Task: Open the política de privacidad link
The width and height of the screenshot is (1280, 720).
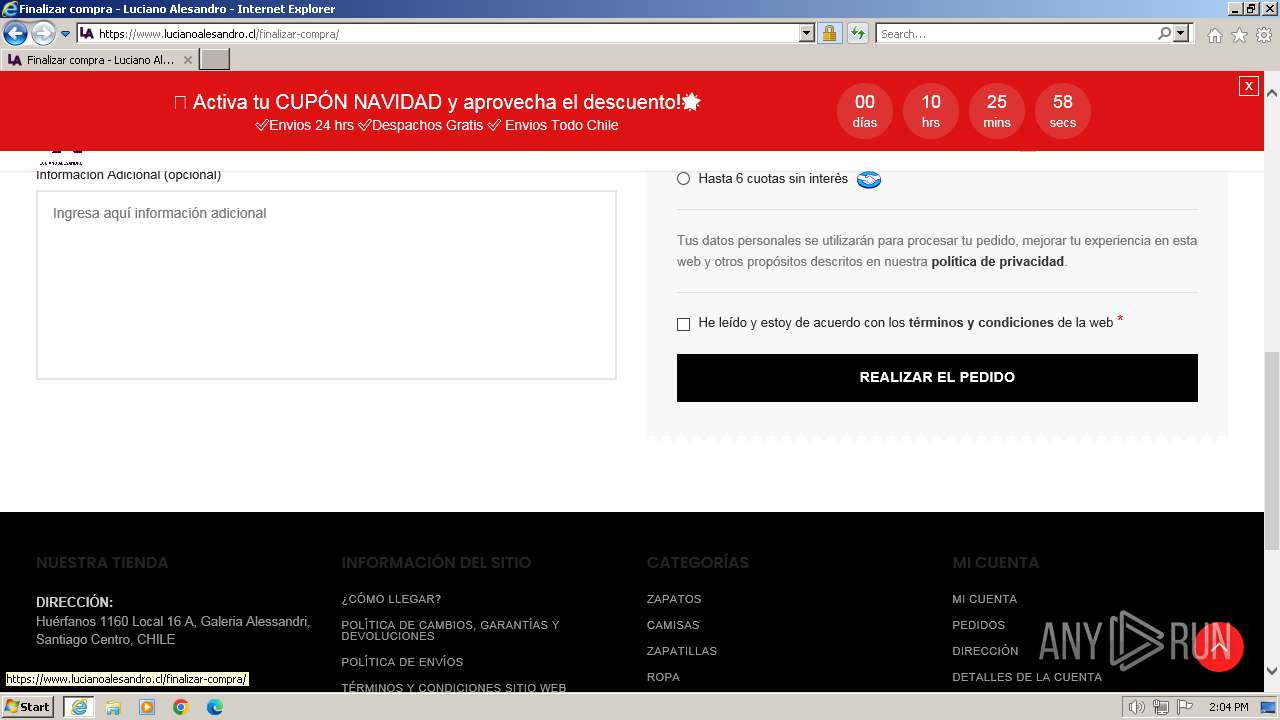Action: (997, 262)
